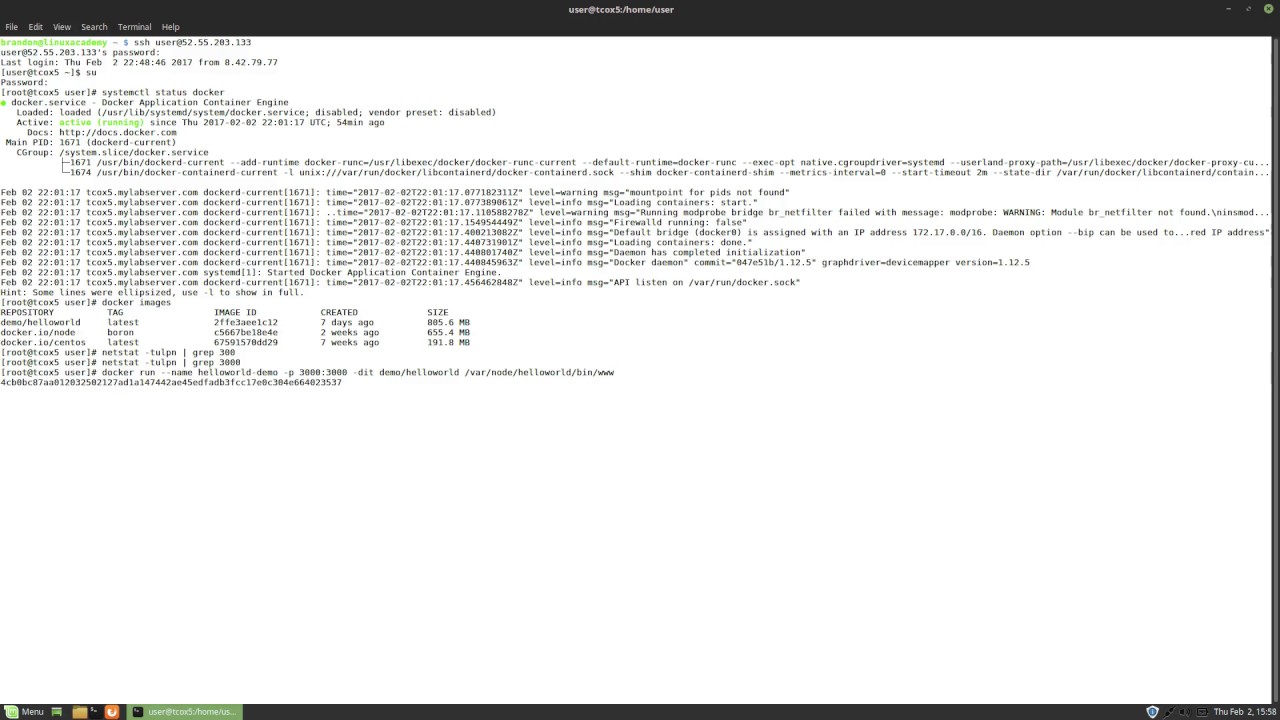Viewport: 1280px width, 720px height.
Task: Open the Linux Mint Menu button
Action: (25, 712)
